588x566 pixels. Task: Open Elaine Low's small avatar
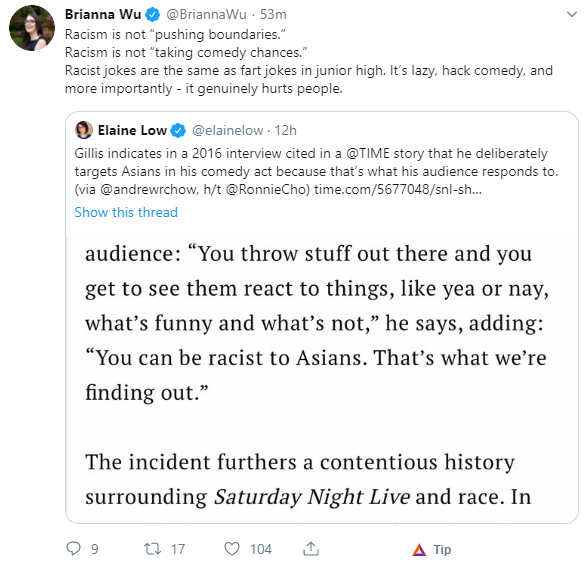pyautogui.click(x=84, y=130)
